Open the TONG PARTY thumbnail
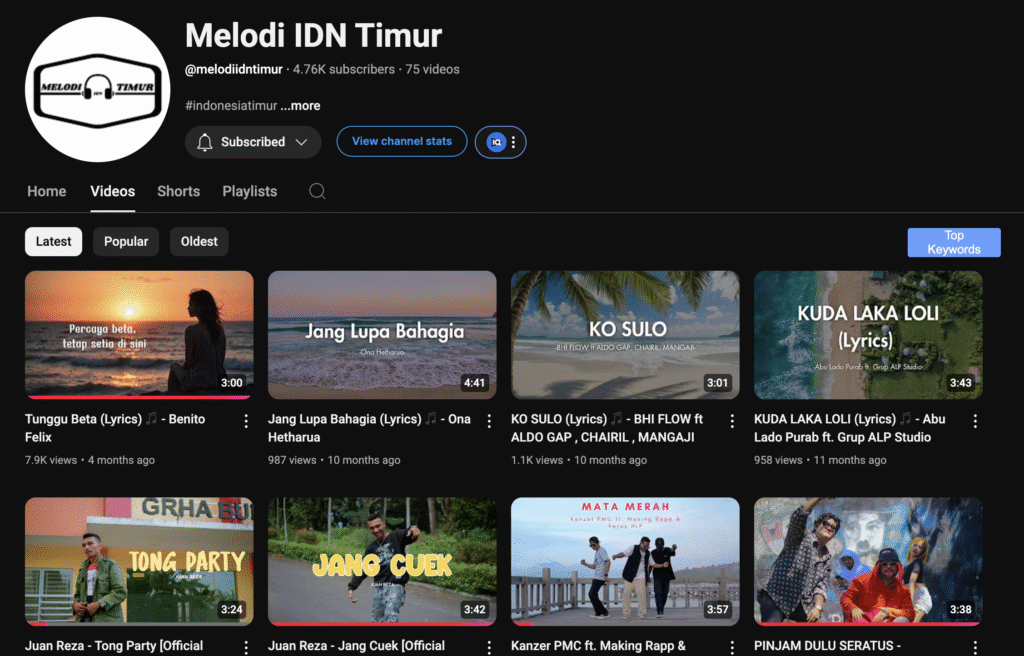 pos(139,561)
